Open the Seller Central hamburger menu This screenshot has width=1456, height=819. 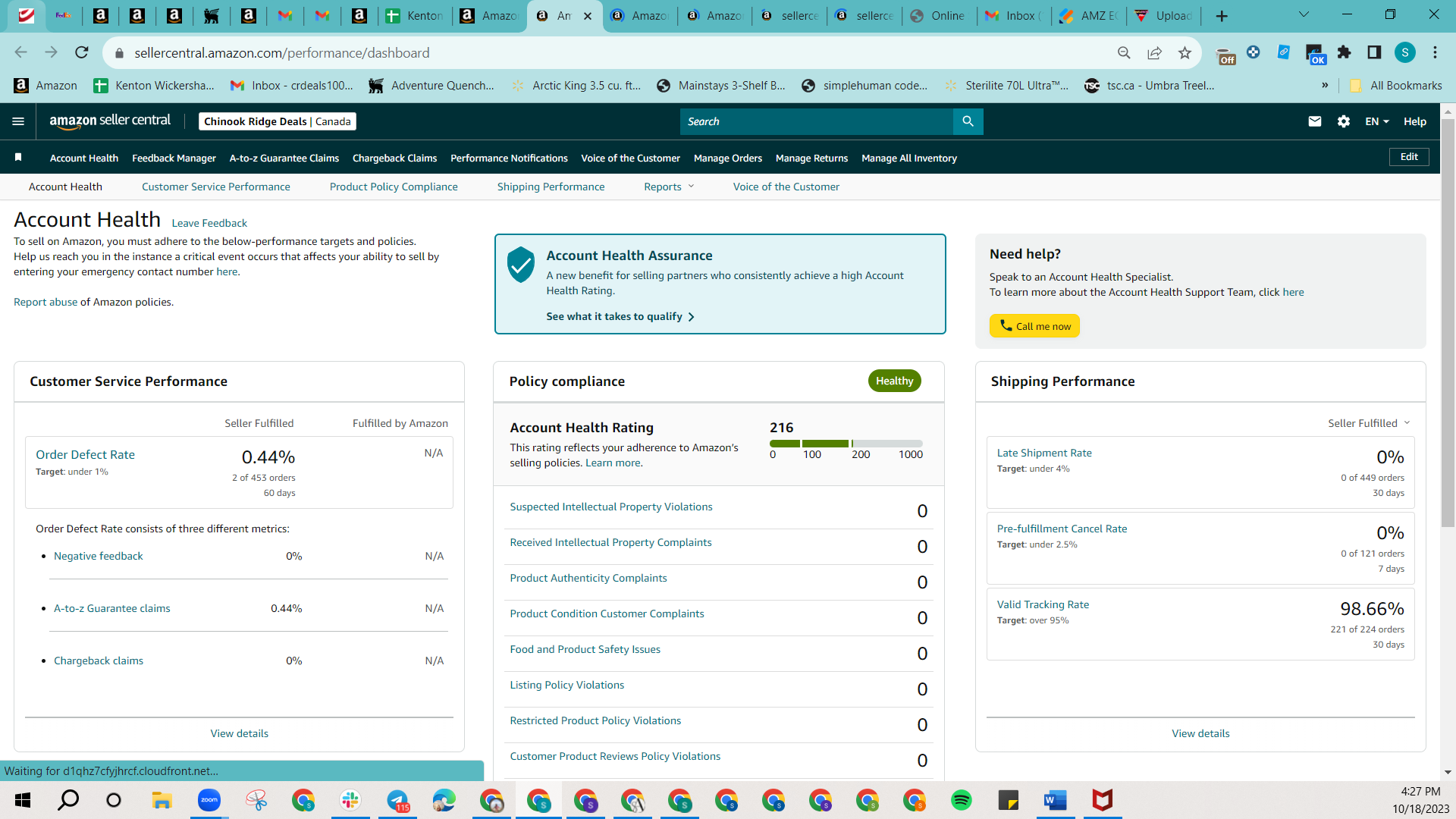click(x=18, y=121)
